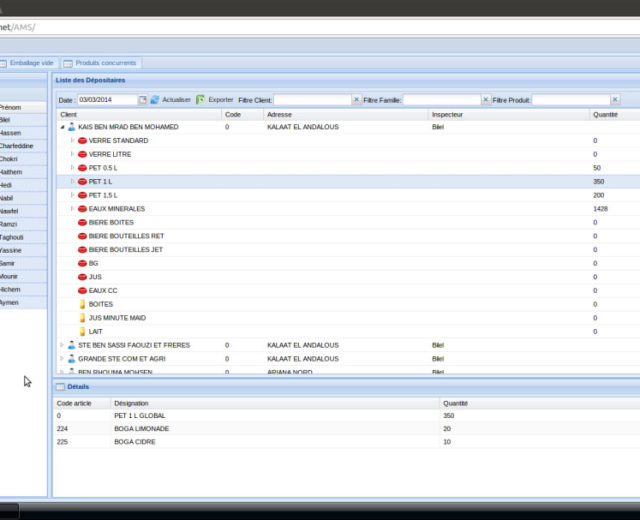Sort by the Quantité column header
The image size is (640, 520).
tap(605, 115)
